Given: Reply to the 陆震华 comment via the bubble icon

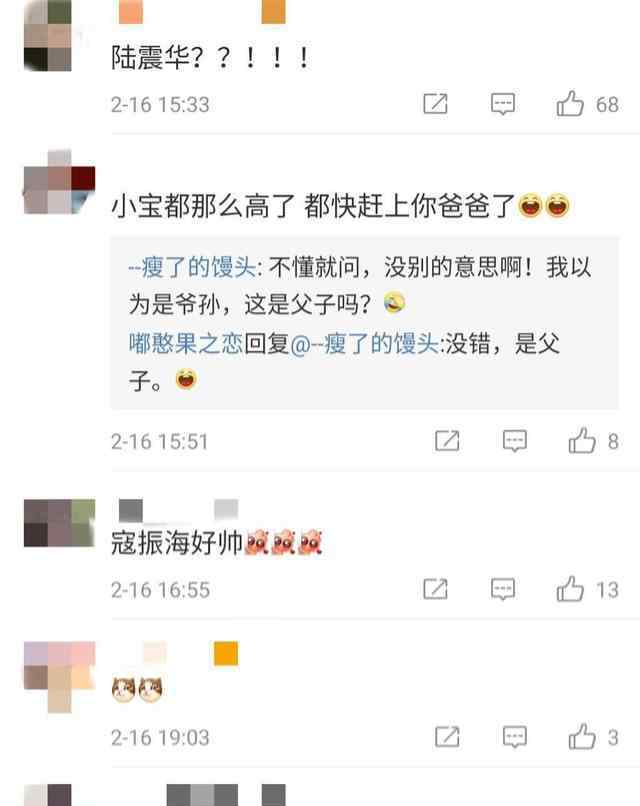Looking at the screenshot, I should tap(503, 104).
